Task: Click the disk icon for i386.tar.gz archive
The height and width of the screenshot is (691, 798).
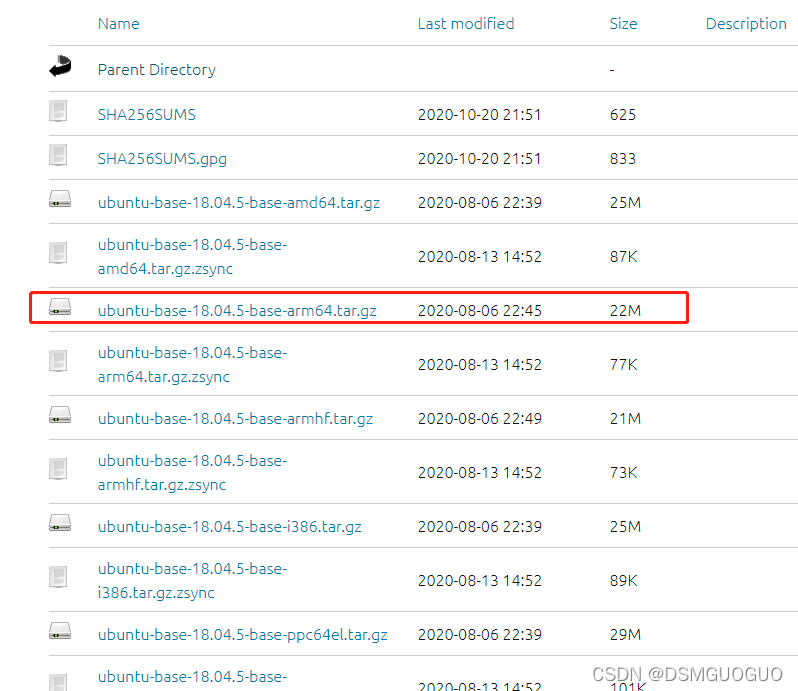Action: tap(60, 523)
